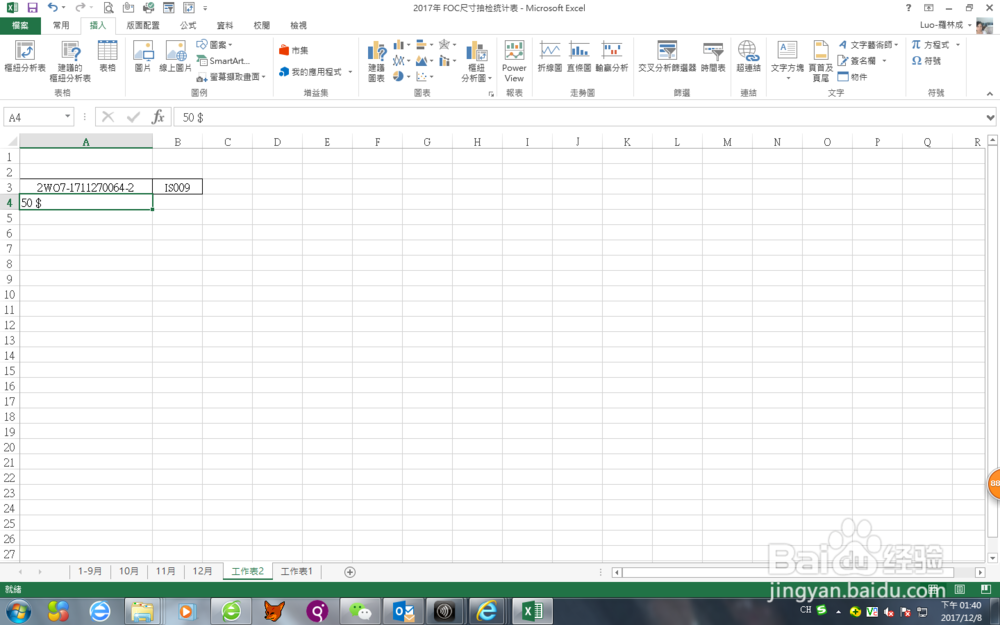
Task: Select cell A3 containing 2WO7-1711270064-2
Action: click(85, 187)
